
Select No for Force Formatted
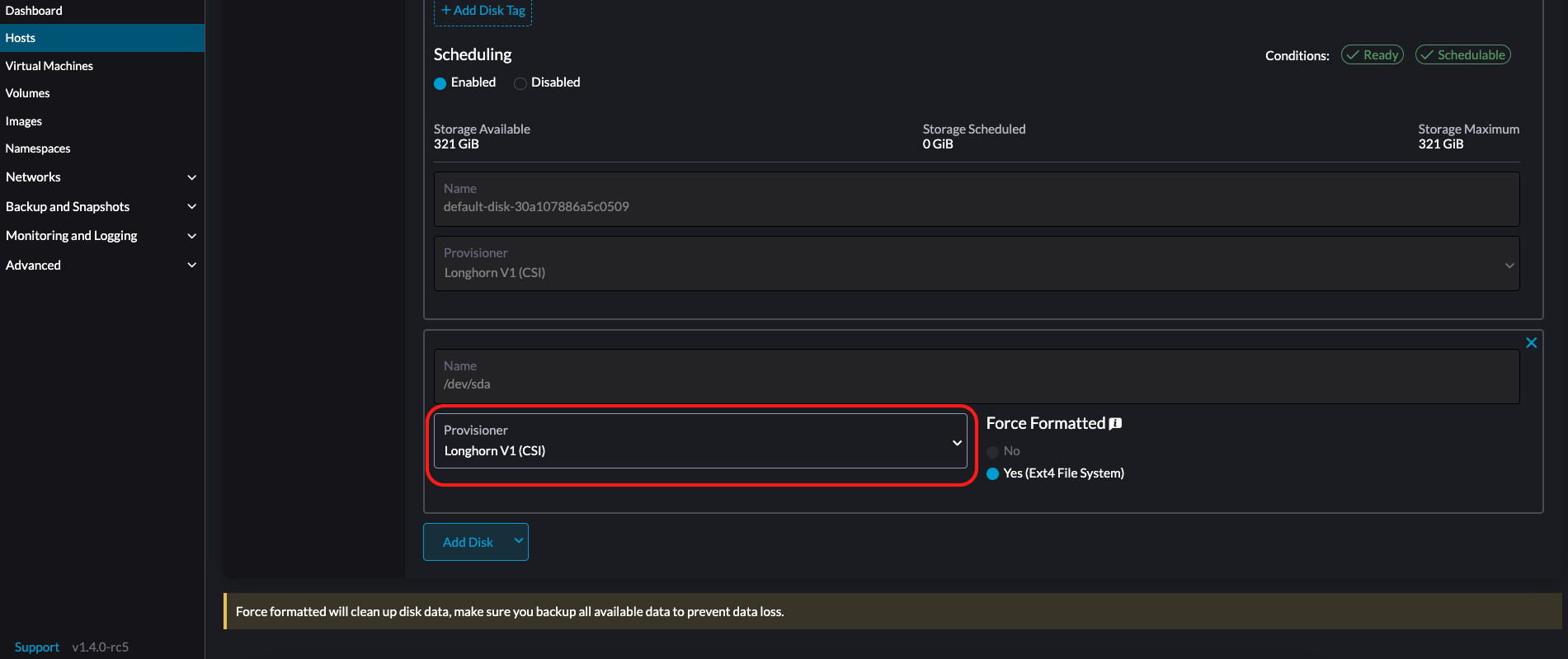(993, 452)
